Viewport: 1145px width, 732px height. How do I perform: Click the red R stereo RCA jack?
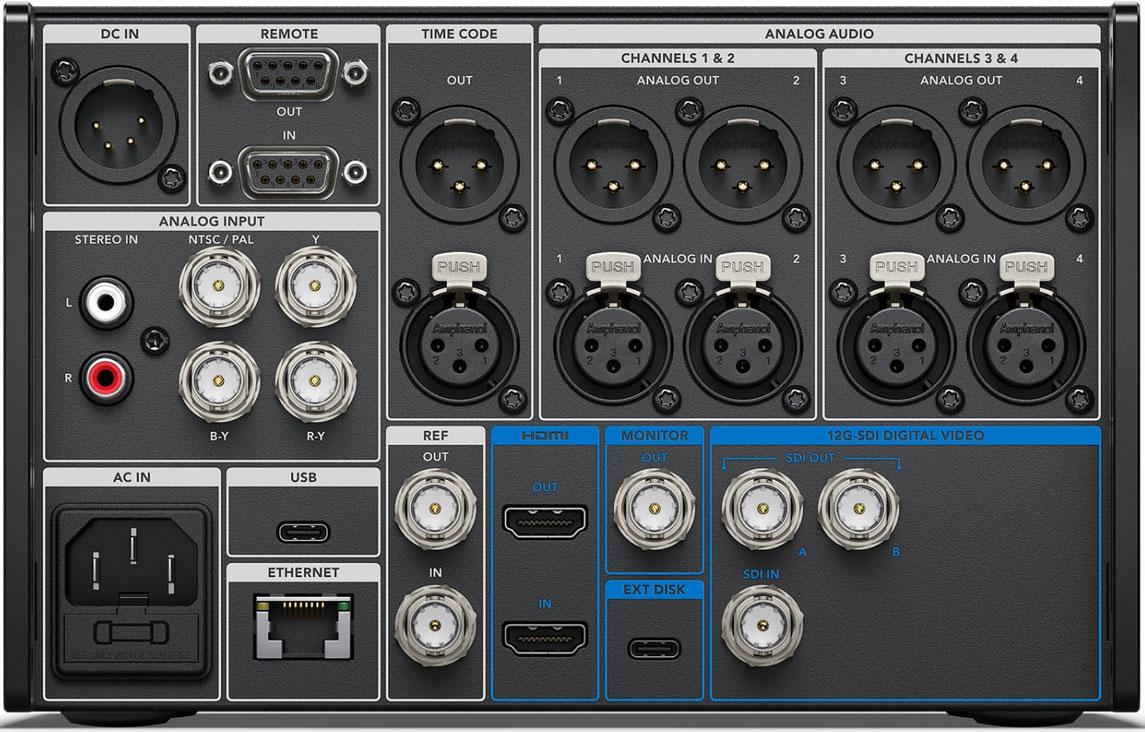coord(107,377)
